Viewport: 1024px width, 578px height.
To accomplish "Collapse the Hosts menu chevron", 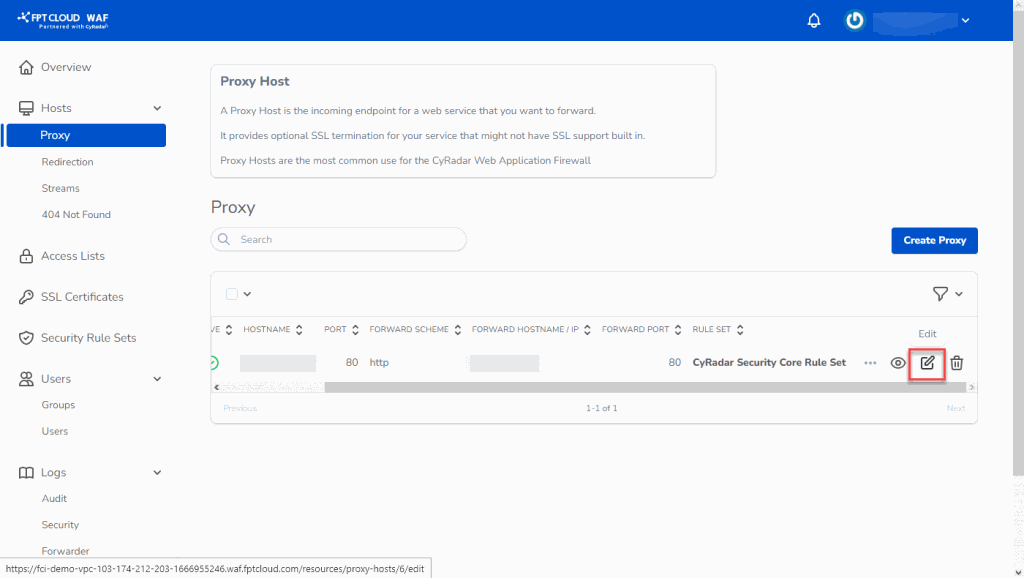I will coord(157,108).
